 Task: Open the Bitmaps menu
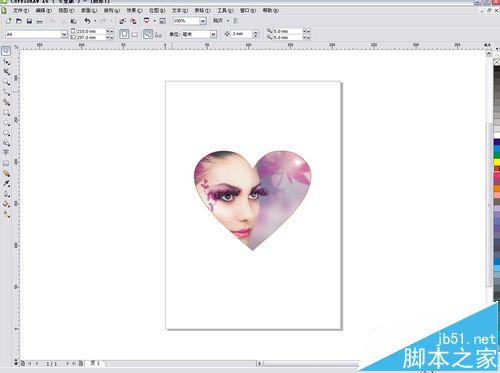157,11
